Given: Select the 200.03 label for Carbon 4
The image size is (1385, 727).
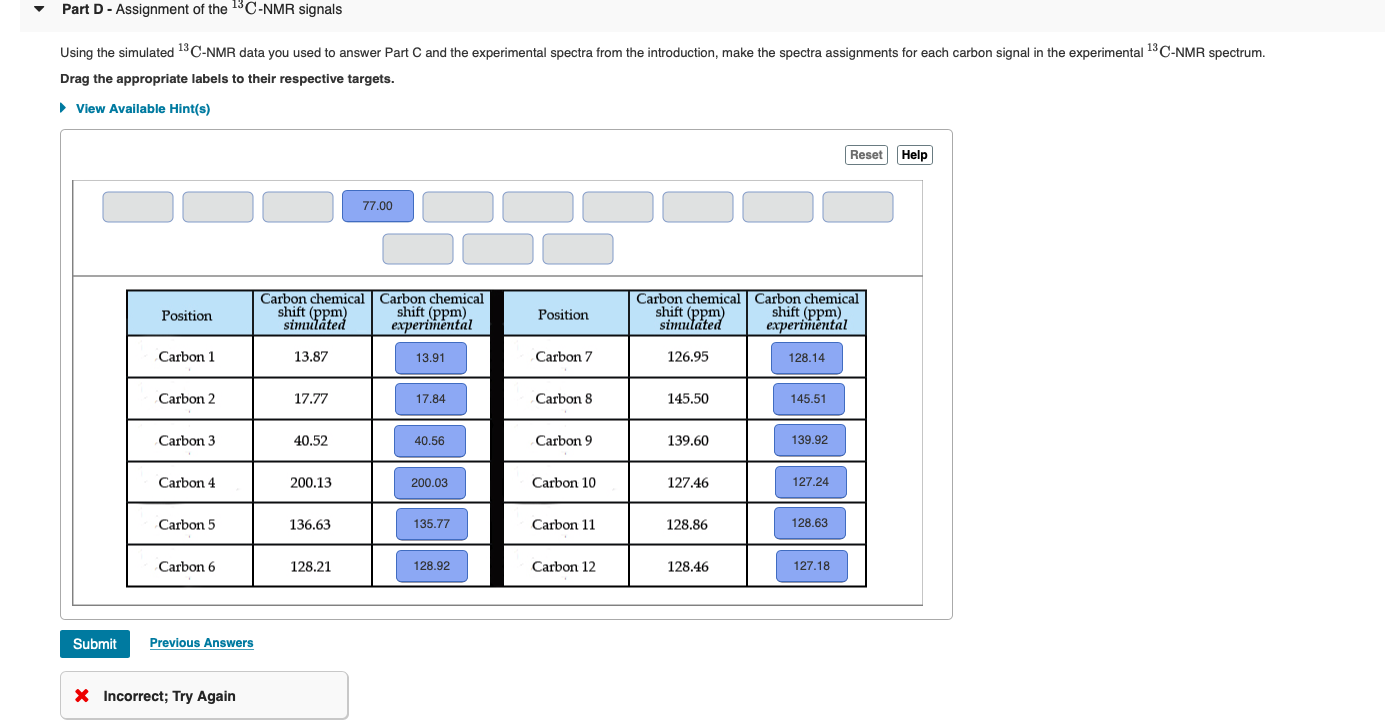Looking at the screenshot, I should click(x=430, y=483).
